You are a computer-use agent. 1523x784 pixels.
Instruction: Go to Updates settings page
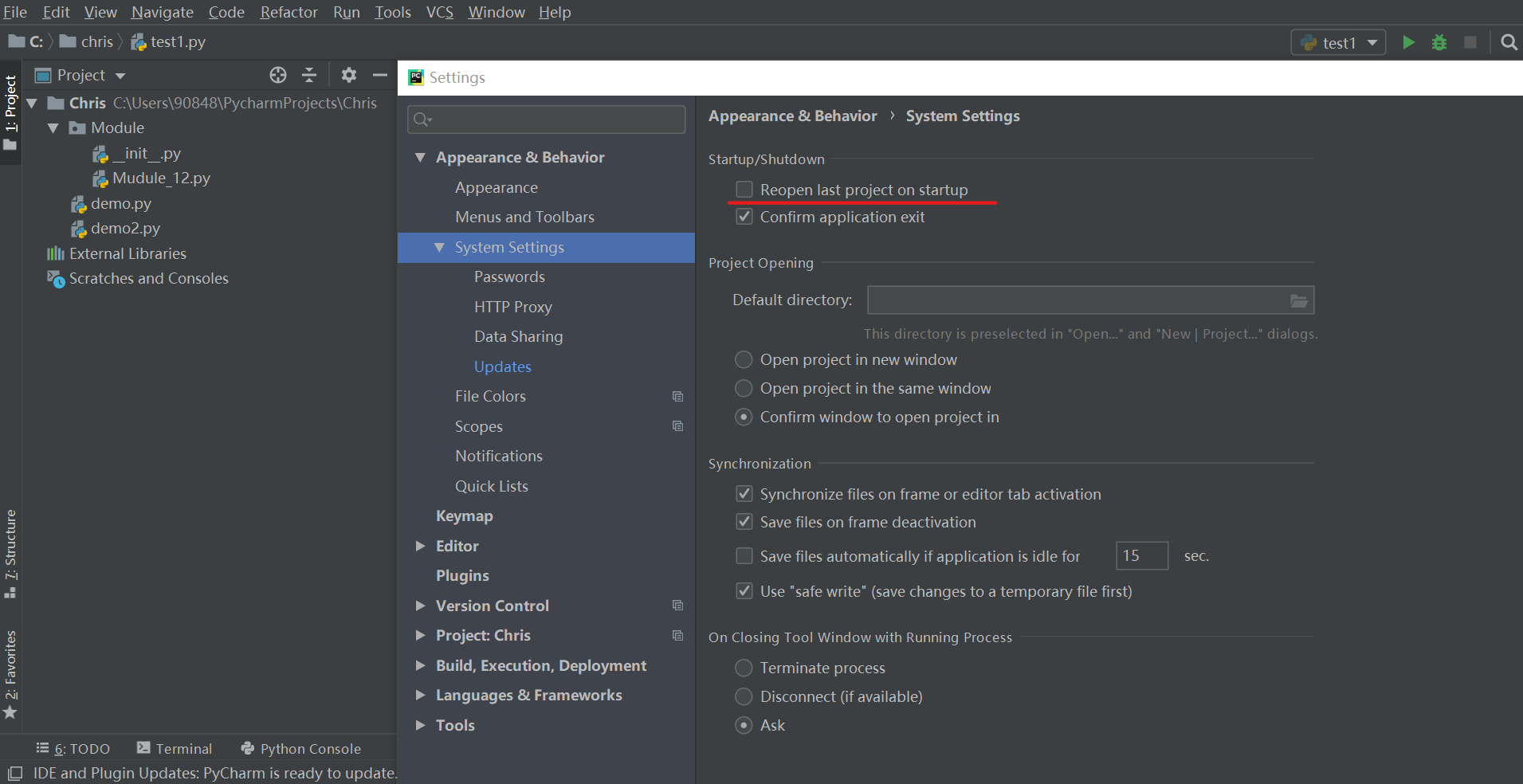tap(502, 367)
